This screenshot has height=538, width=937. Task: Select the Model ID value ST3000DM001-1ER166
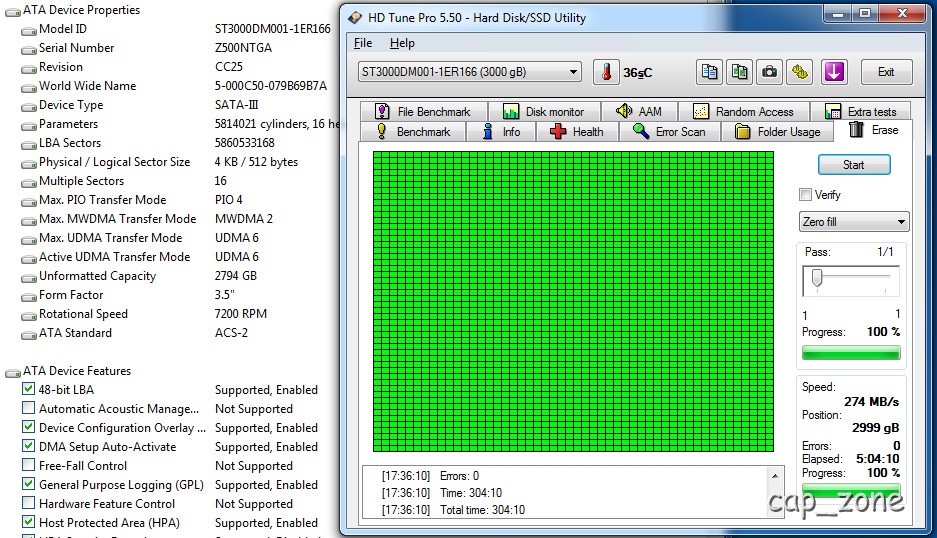pos(272,29)
